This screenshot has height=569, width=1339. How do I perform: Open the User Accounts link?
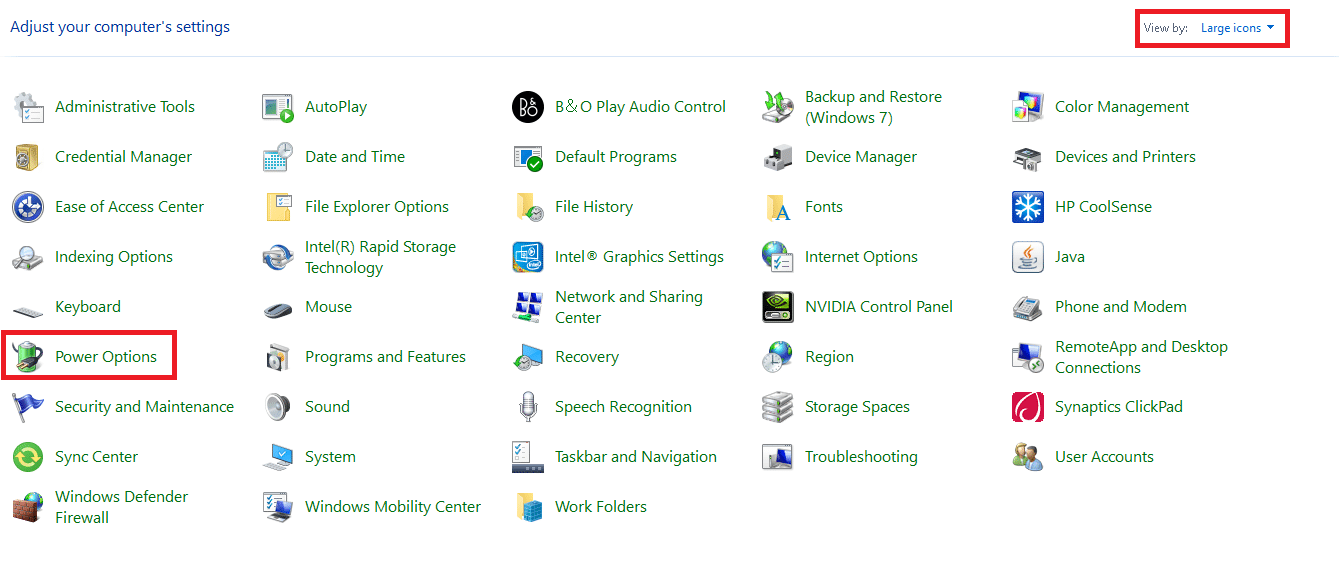(x=1104, y=457)
